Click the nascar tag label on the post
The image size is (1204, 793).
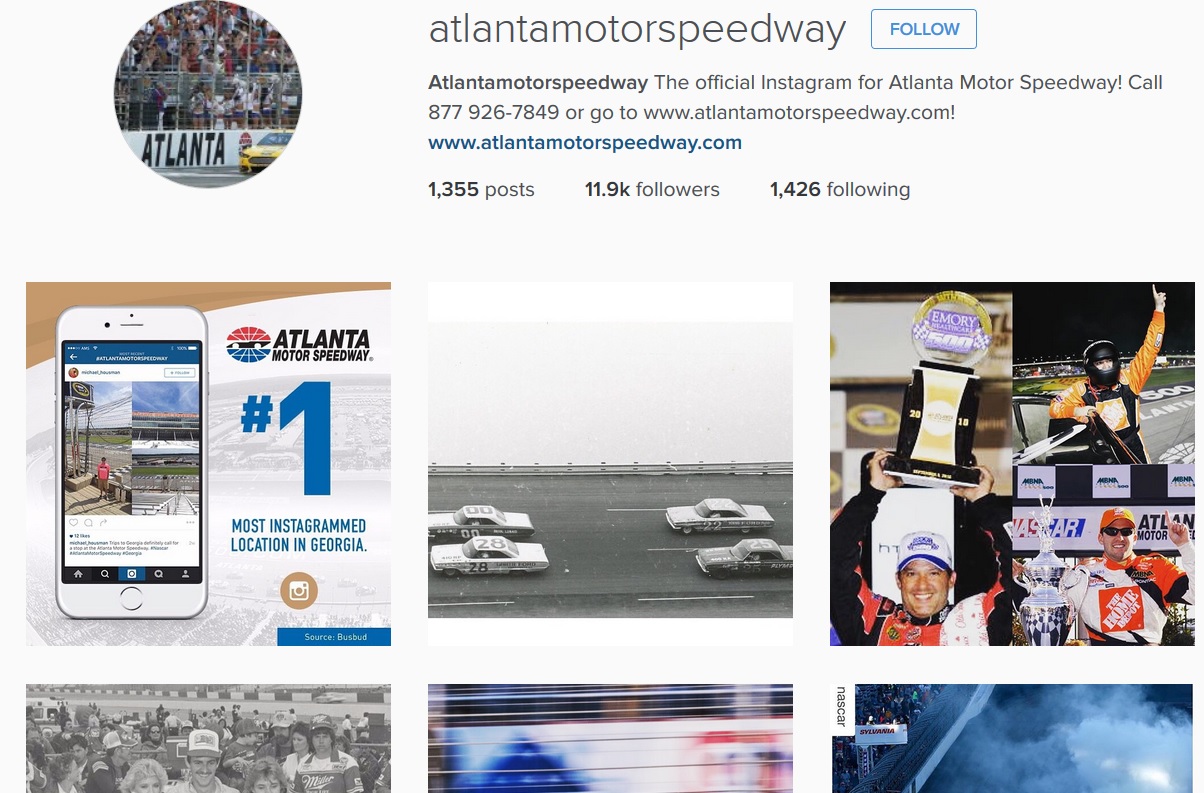tap(841, 707)
